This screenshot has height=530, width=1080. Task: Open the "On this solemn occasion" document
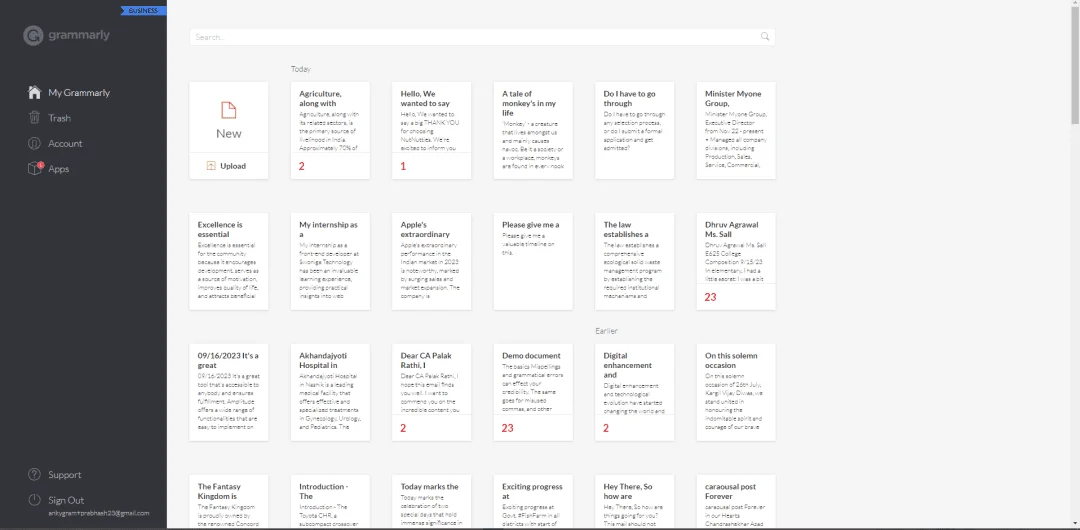(736, 392)
